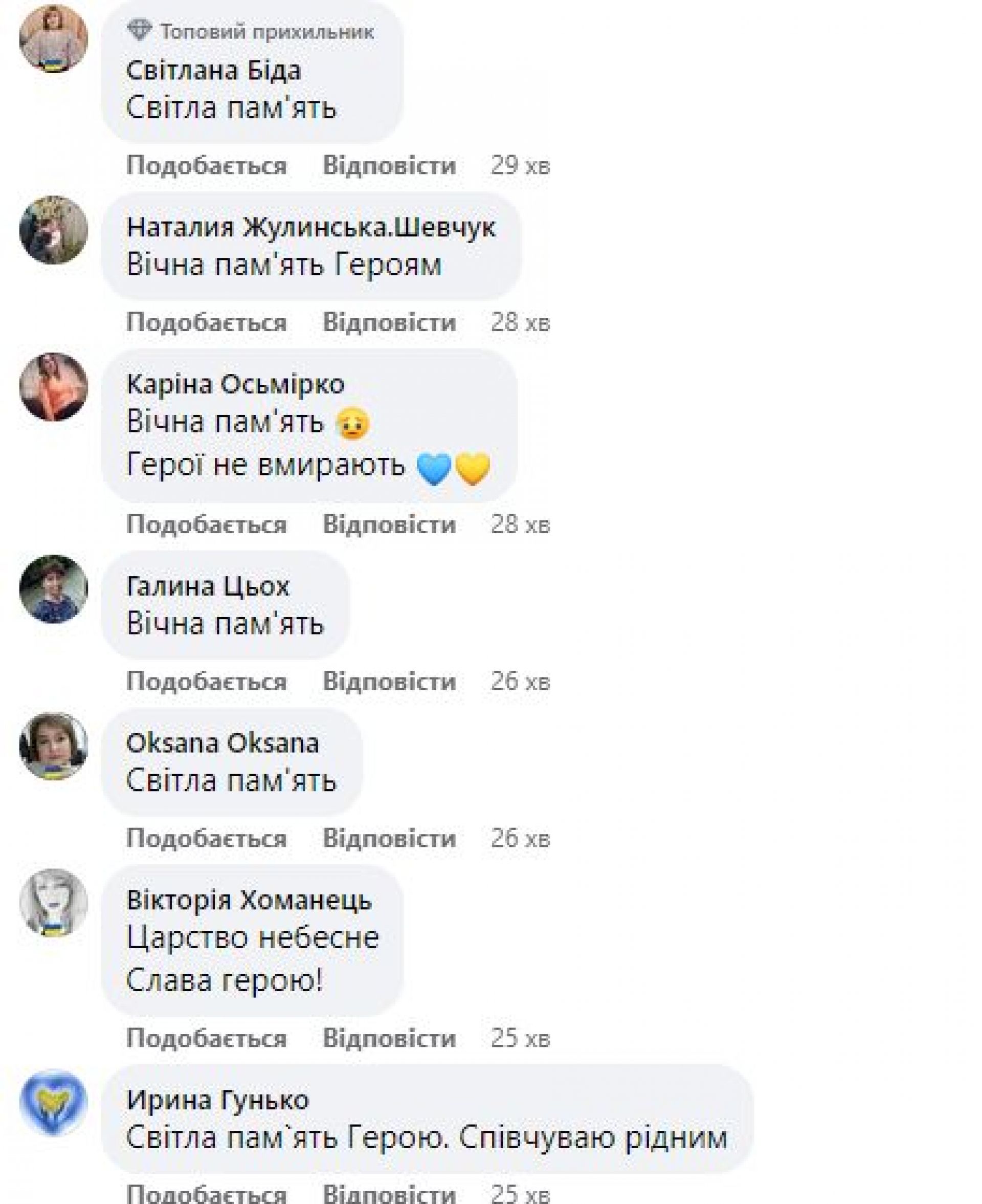Image resolution: width=982 pixels, height=1204 pixels.
Task: Open Світлана Біда's profile name link
Action: click(213, 71)
